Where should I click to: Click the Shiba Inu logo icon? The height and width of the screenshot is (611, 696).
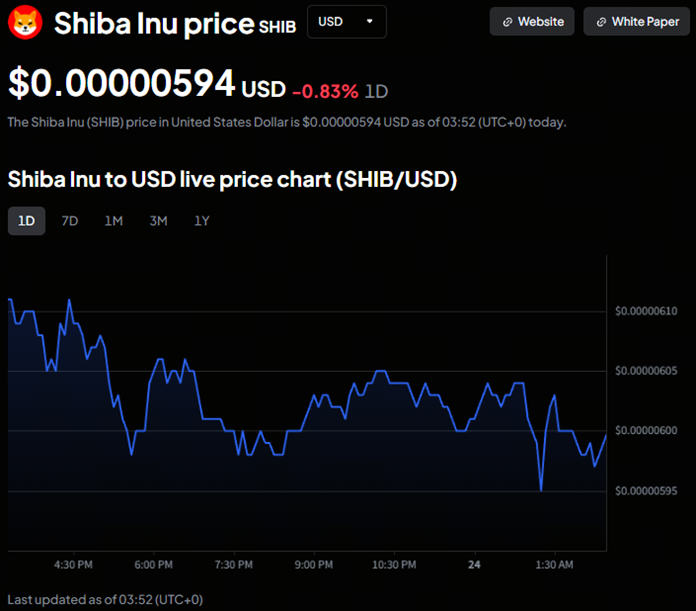pos(24,22)
